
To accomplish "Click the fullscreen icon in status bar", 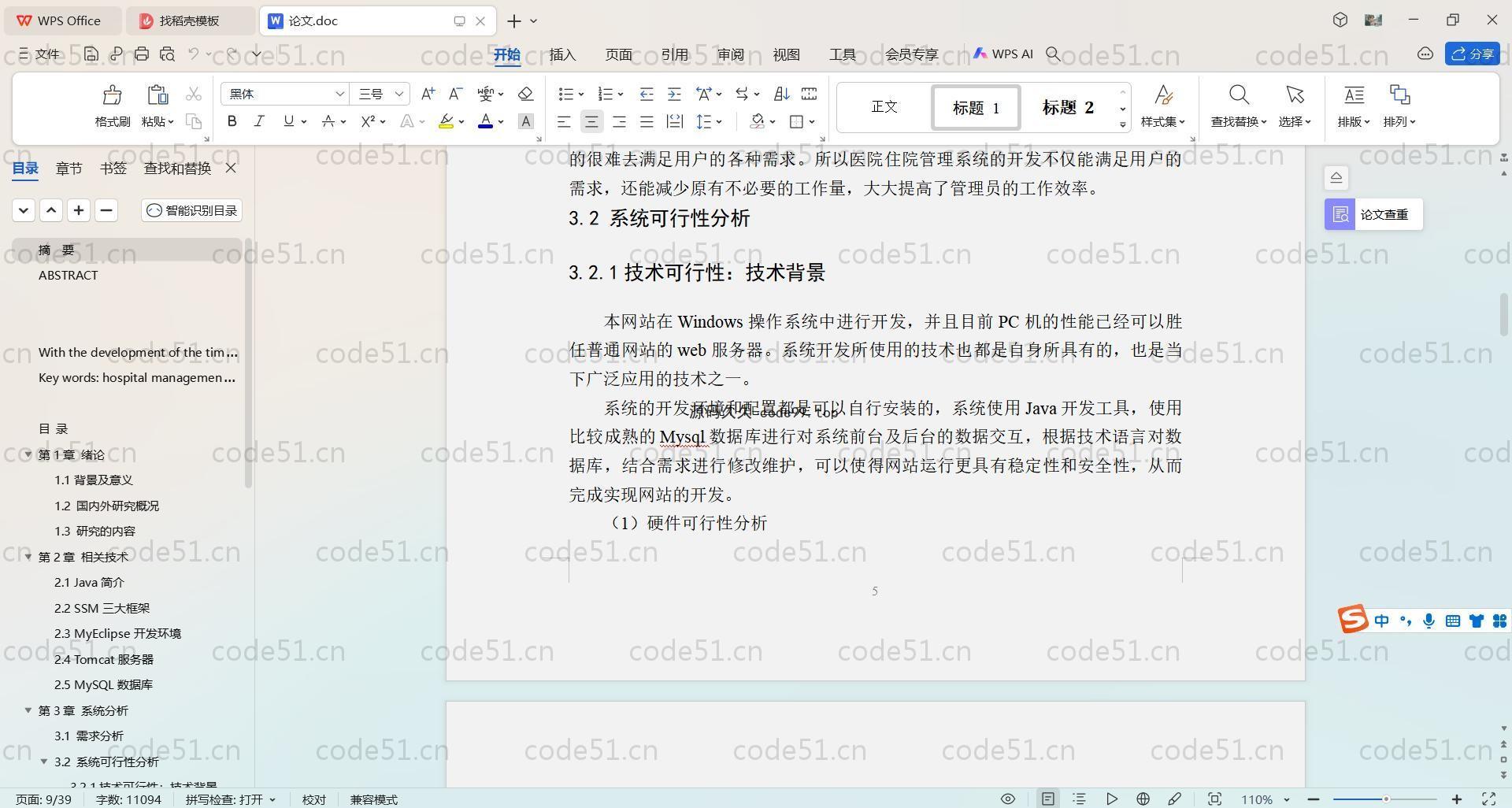I will [x=1488, y=799].
